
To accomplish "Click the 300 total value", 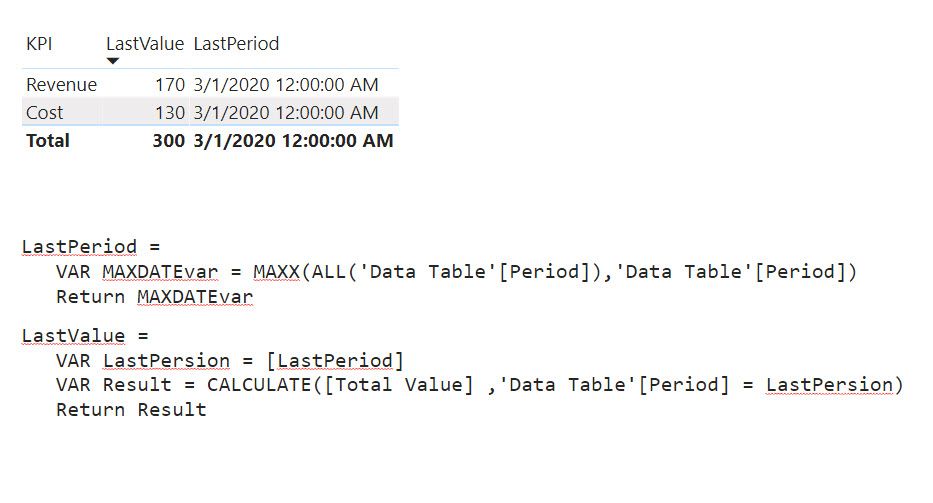I will coord(169,140).
